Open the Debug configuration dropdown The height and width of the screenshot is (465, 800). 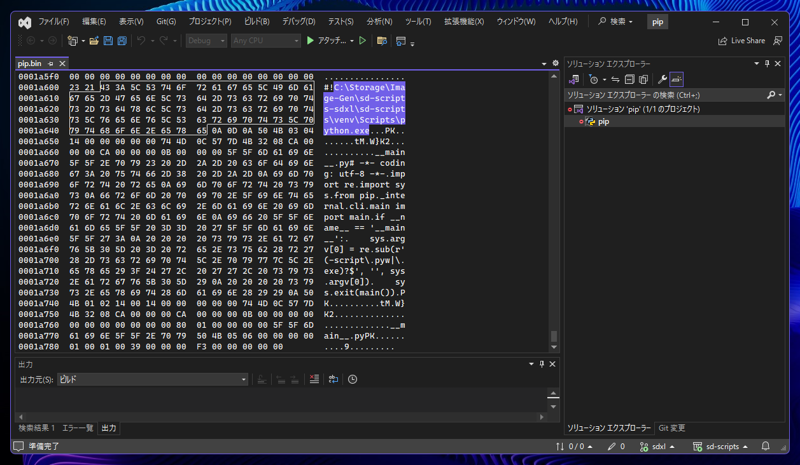(206, 41)
